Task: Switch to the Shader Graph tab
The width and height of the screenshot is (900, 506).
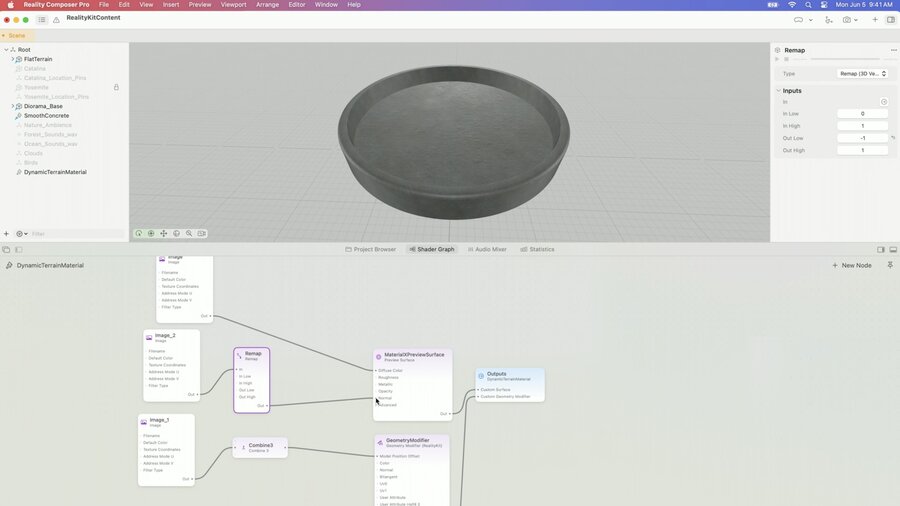Action: pos(432,250)
